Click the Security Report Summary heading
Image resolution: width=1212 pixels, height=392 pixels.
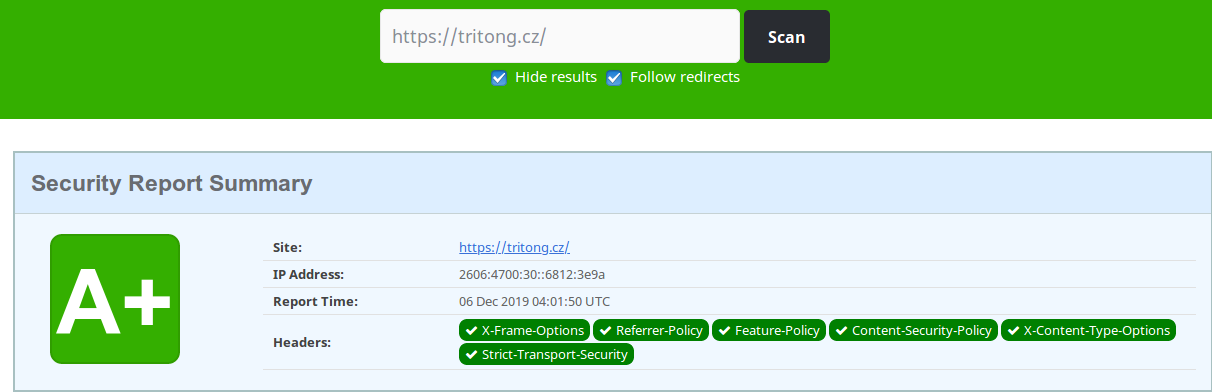pos(172,184)
